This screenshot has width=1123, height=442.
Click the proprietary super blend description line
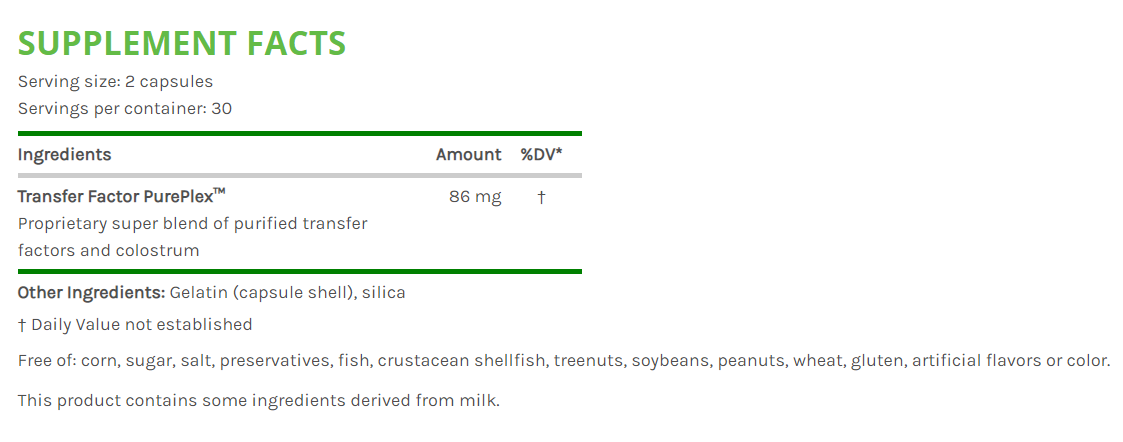click(x=192, y=223)
